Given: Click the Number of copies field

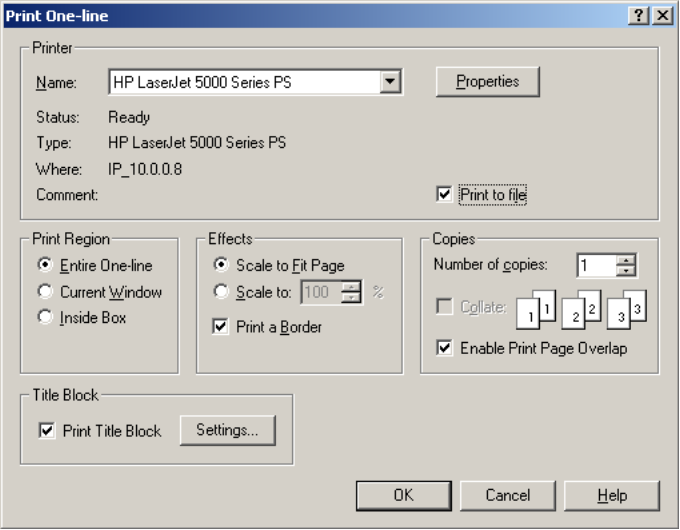Looking at the screenshot, I should pyautogui.click(x=597, y=265).
